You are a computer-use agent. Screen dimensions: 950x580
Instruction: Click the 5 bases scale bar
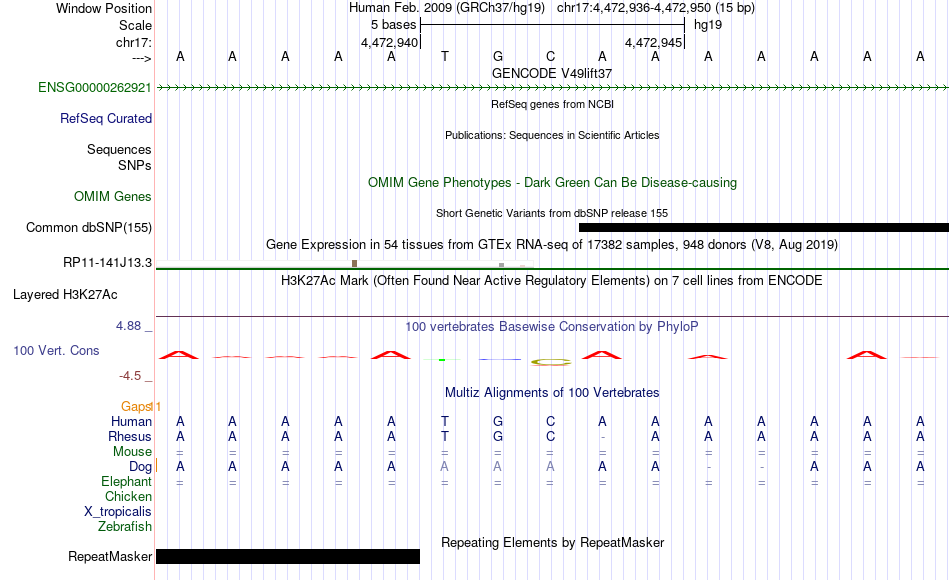(552, 25)
